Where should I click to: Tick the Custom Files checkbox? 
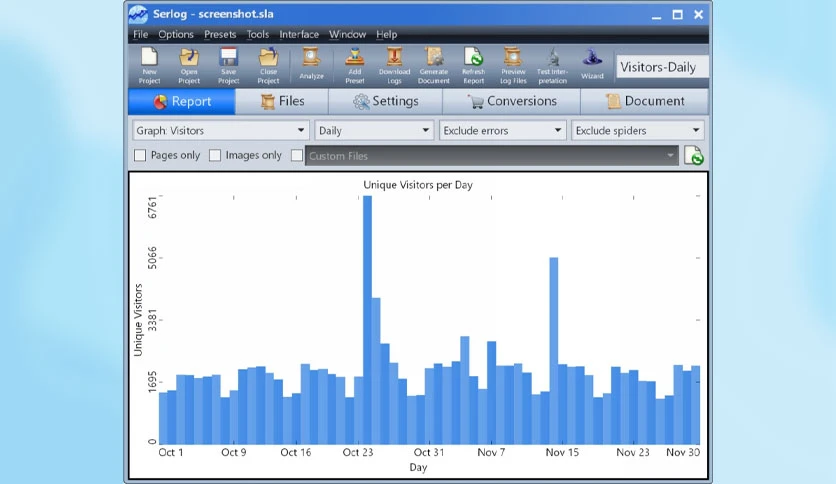pyautogui.click(x=297, y=155)
